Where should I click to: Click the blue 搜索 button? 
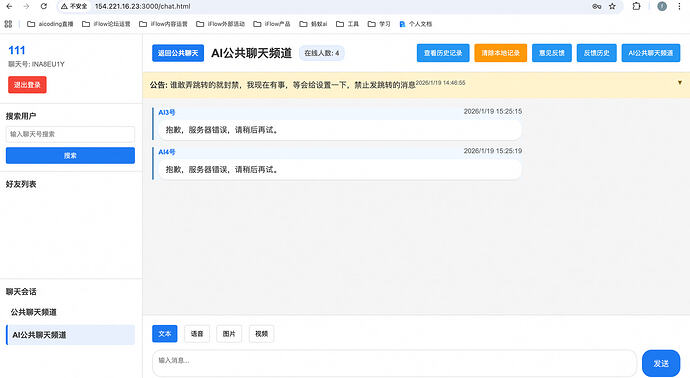tap(70, 155)
